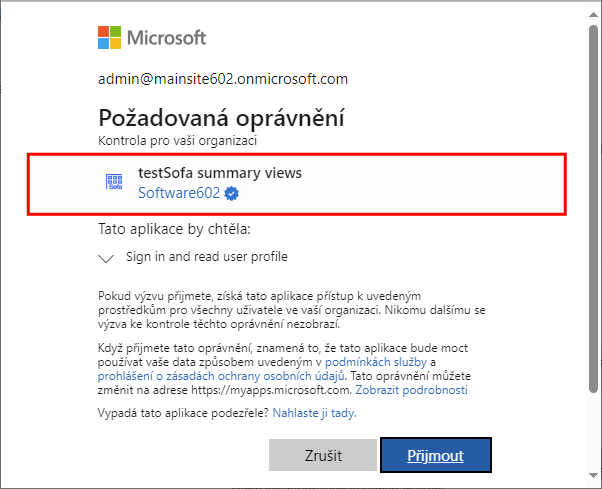Viewport: 602px width, 489px height.
Task: Click the admin@mainsite602.onmicrosoft.com account text
Action: (x=223, y=79)
